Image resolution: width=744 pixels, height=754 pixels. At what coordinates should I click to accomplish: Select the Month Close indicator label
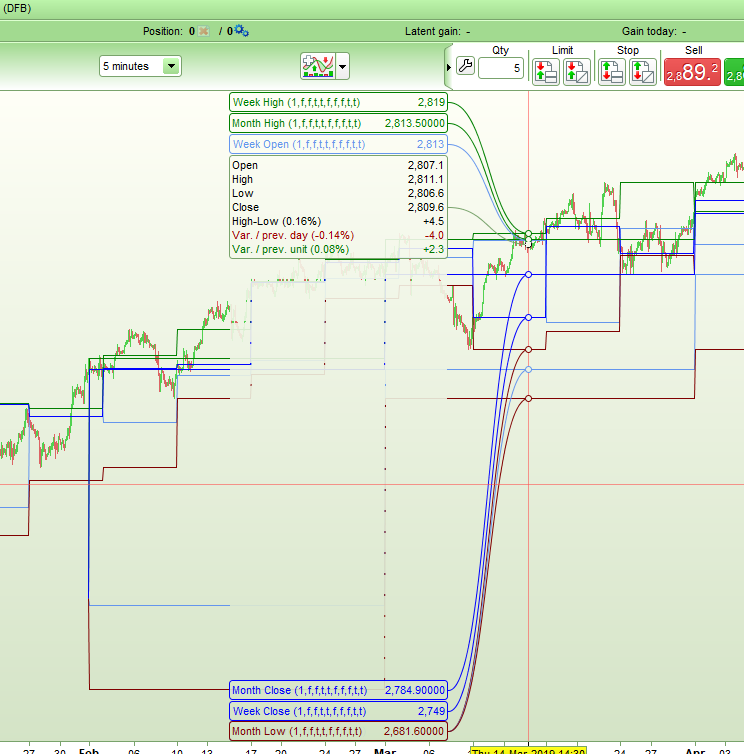pyautogui.click(x=339, y=690)
